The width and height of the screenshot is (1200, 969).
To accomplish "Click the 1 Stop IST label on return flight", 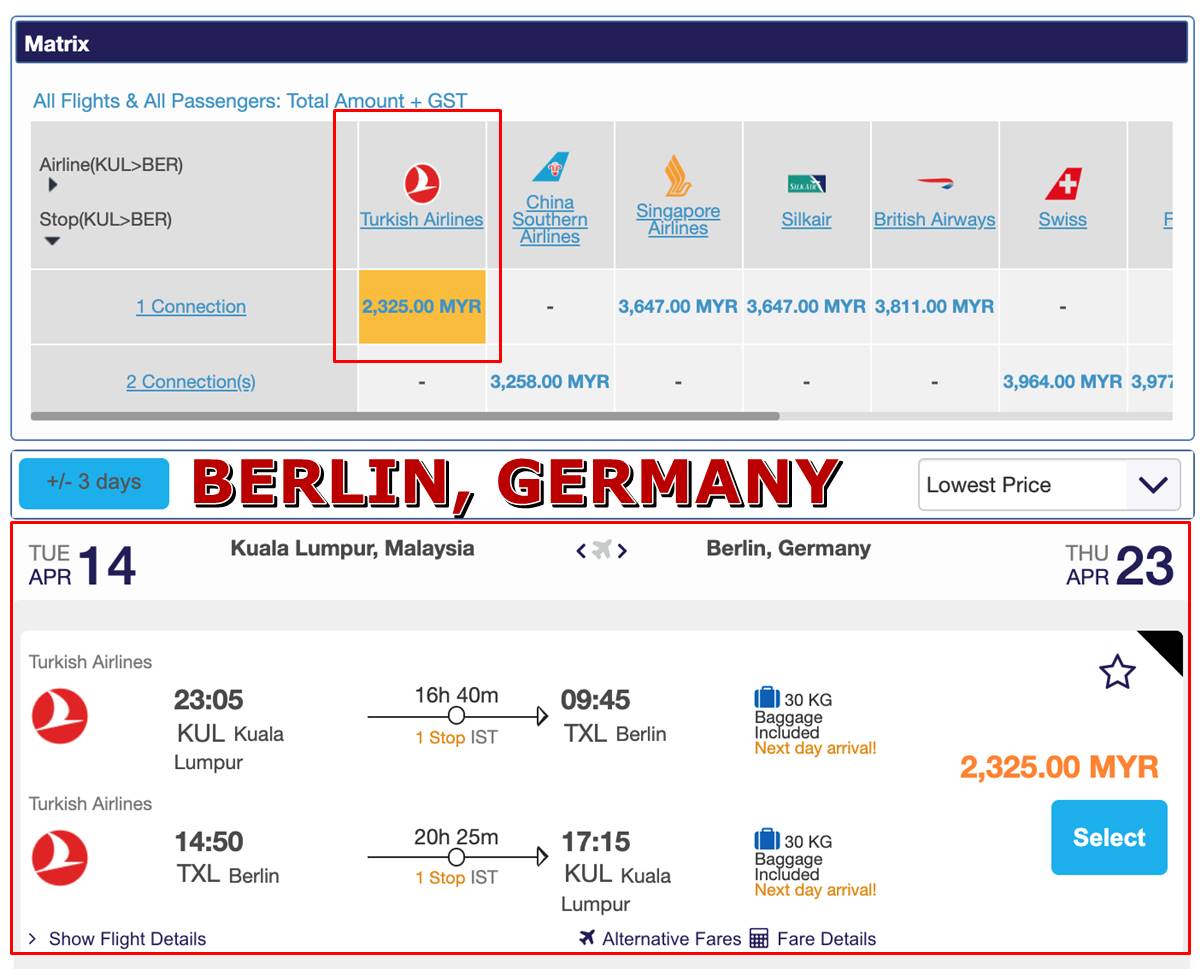I will (456, 878).
